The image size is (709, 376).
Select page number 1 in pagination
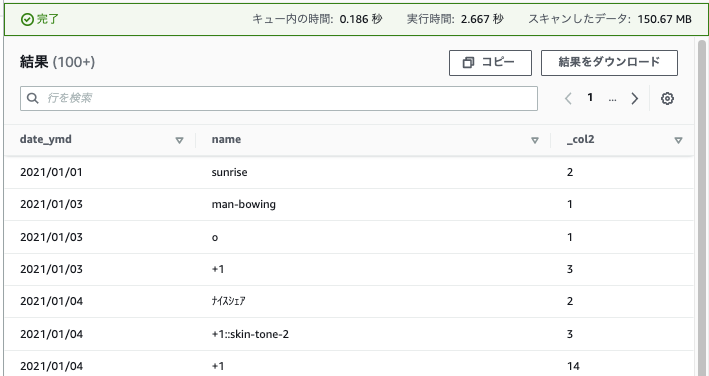tap(590, 98)
